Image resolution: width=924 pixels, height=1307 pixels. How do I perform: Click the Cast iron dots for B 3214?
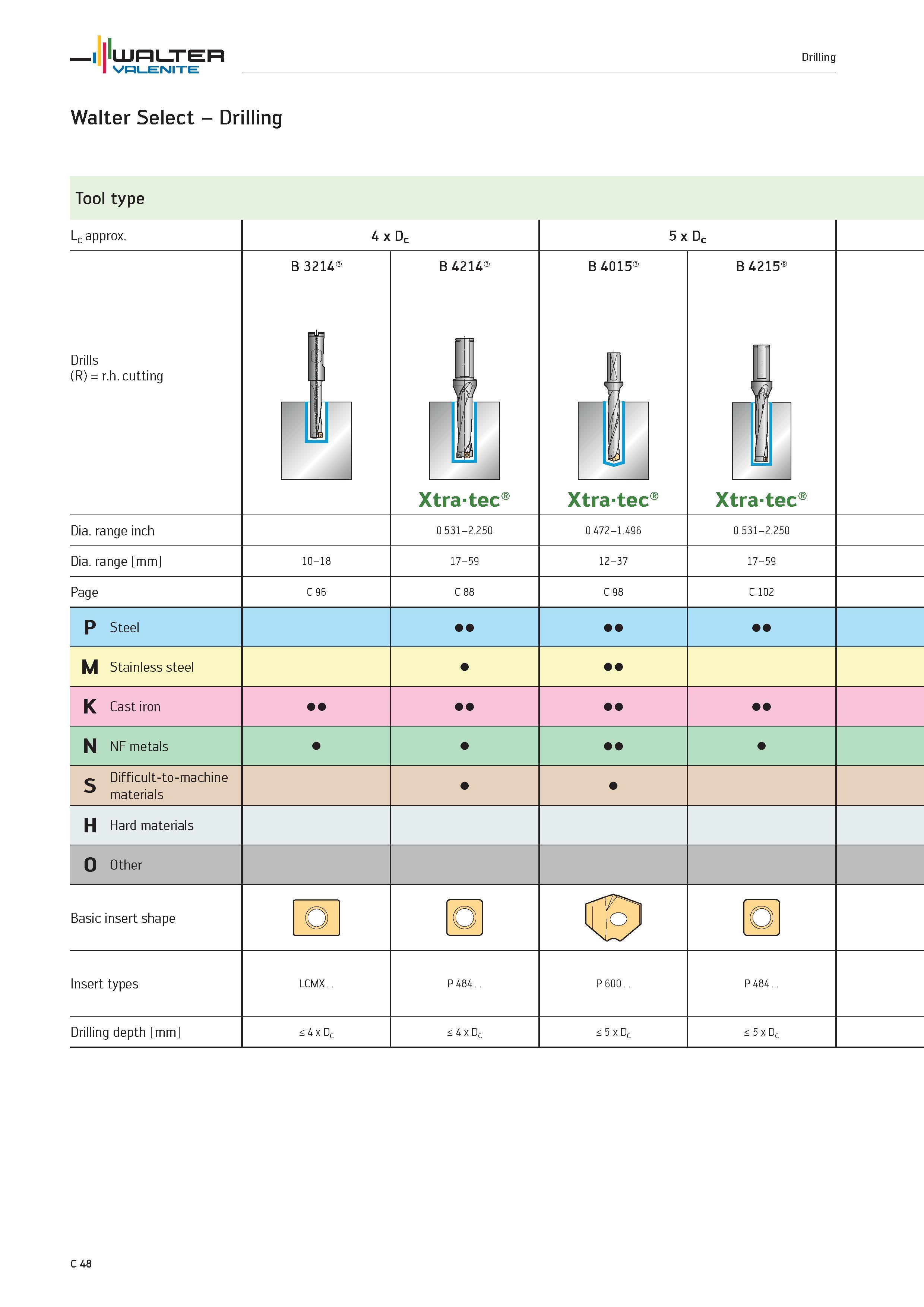317,706
